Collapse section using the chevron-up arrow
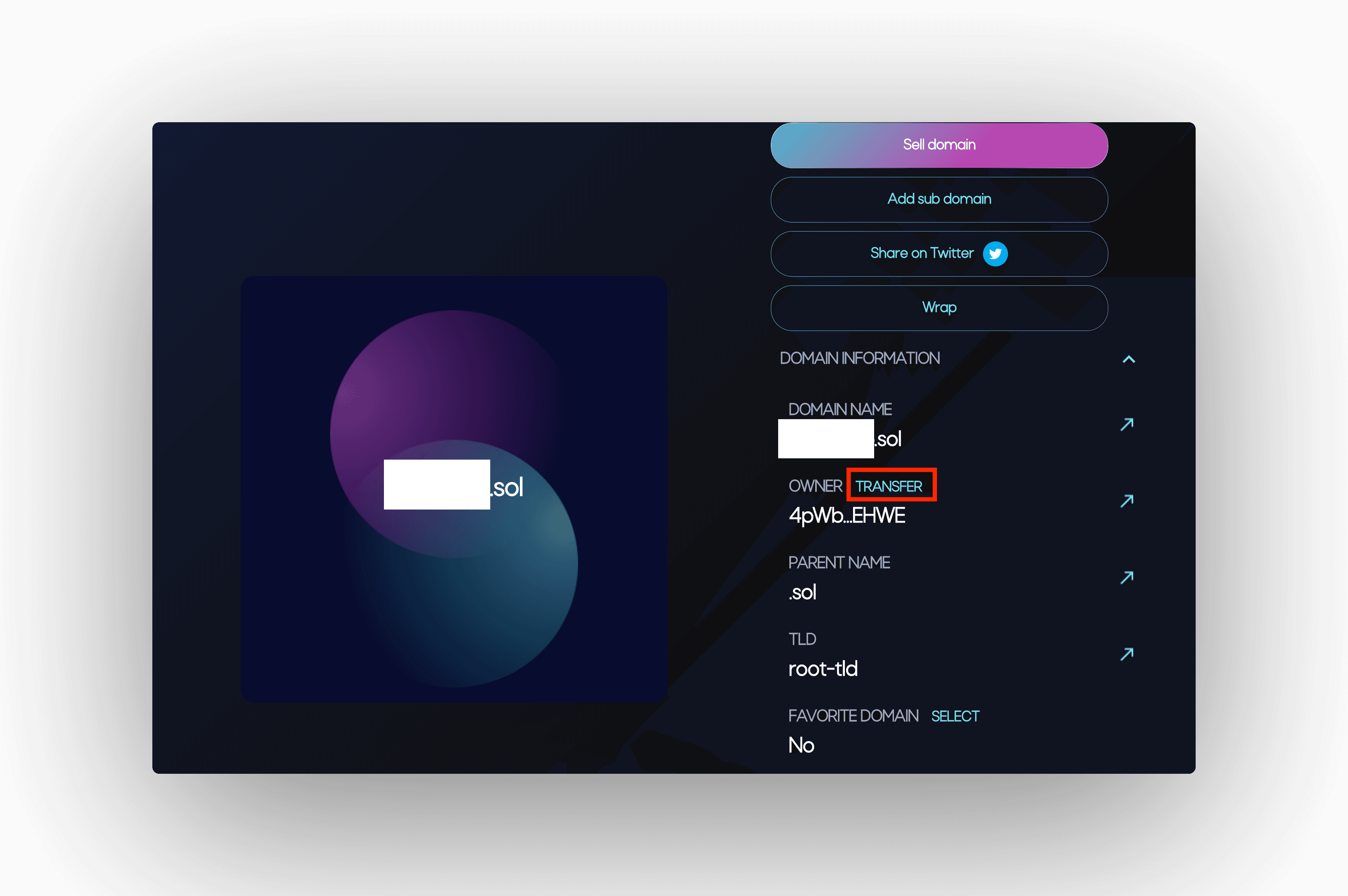Viewport: 1348px width, 896px height. pos(1128,359)
